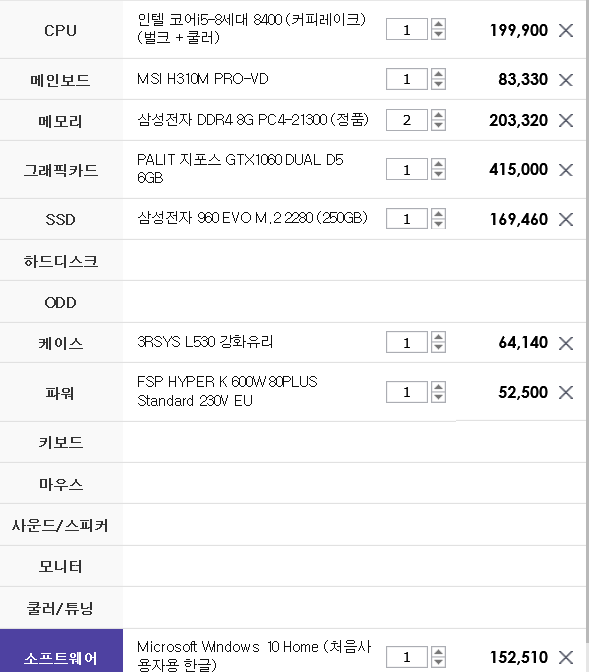Select the 모니터 category row
Screen dimensions: 589x672
click(61, 567)
